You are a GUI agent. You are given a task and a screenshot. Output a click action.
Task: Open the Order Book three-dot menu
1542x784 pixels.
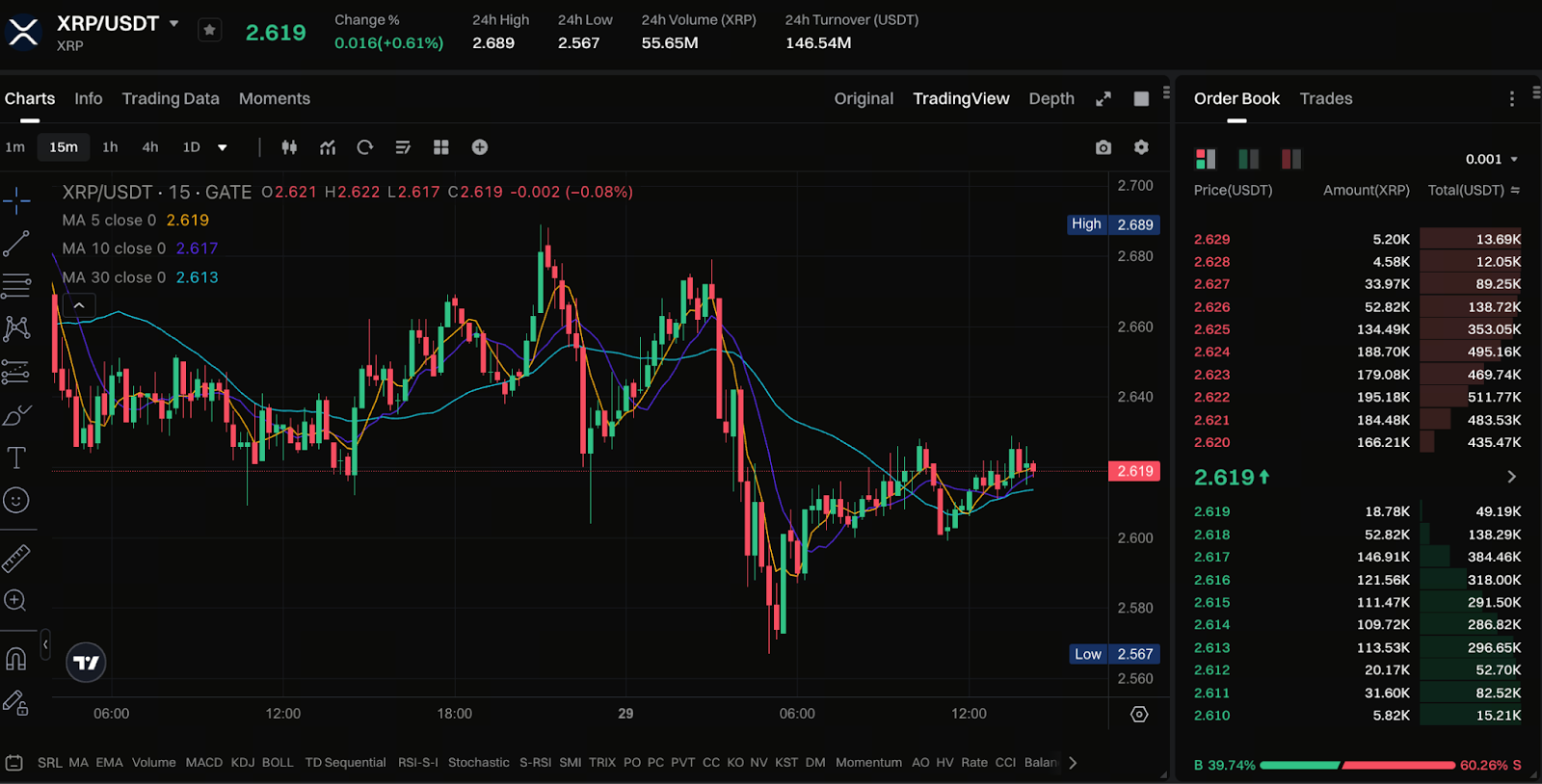tap(1511, 98)
